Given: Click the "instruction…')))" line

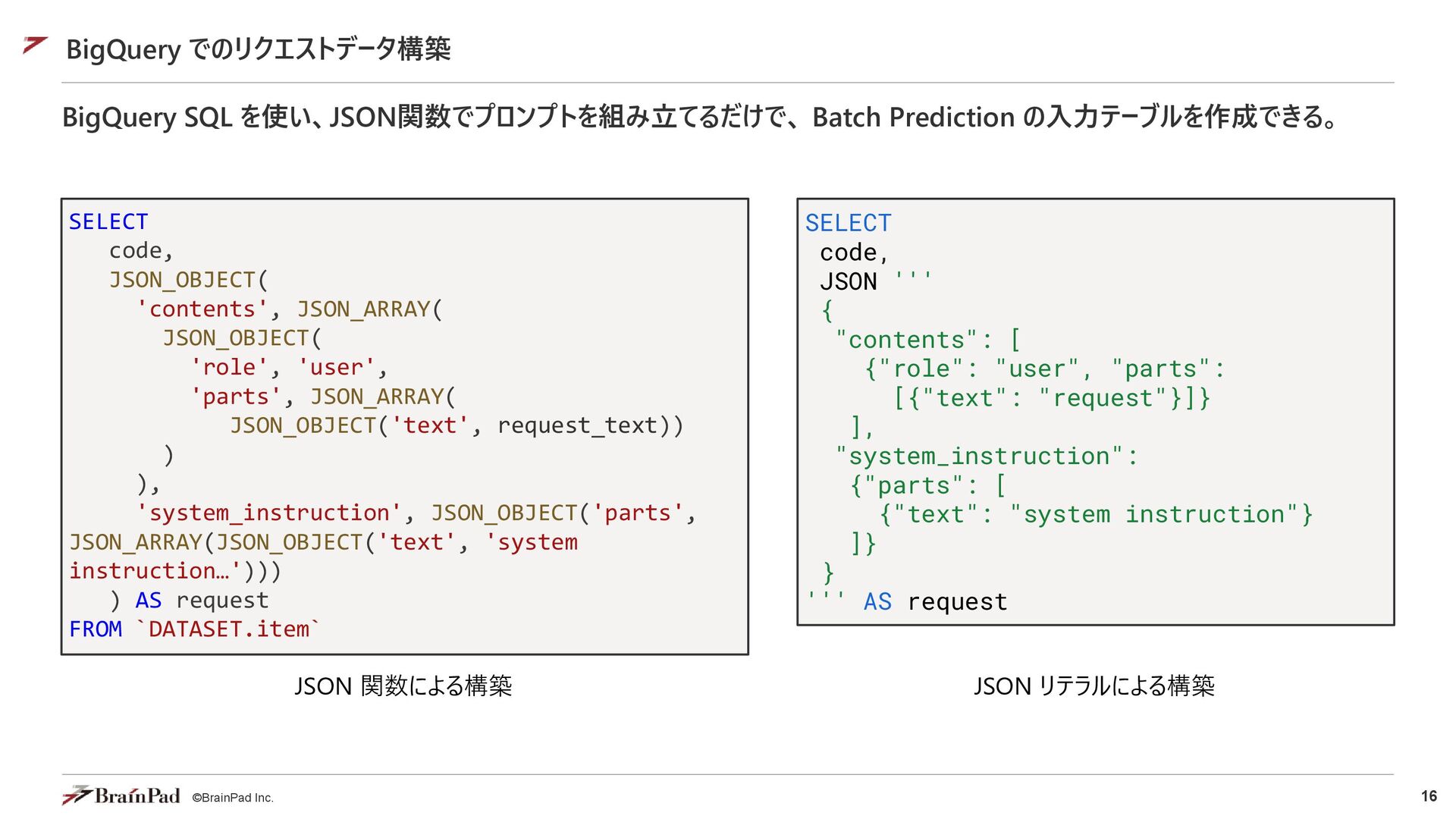Looking at the screenshot, I should (x=175, y=571).
